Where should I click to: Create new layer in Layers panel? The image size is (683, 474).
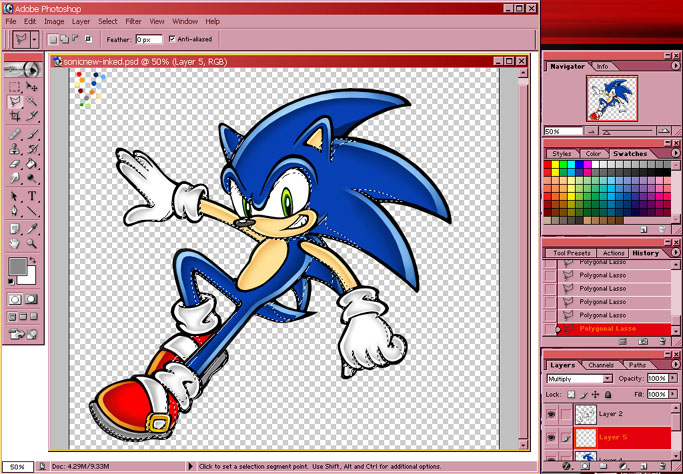tap(644, 466)
